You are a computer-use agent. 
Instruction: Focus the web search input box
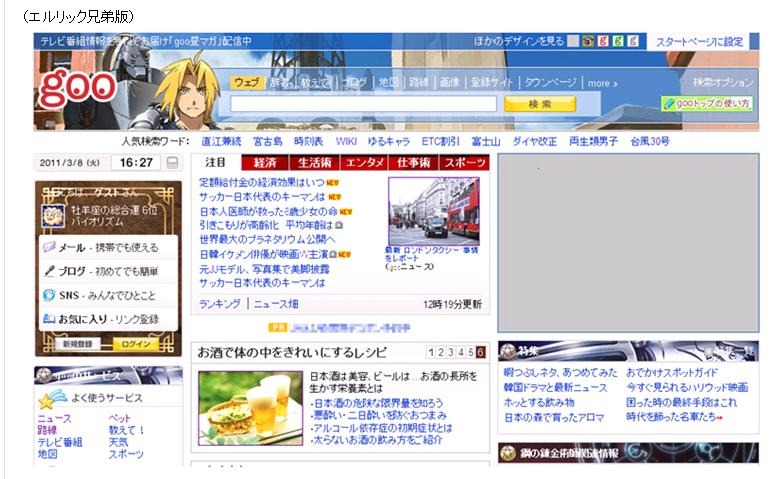point(364,104)
